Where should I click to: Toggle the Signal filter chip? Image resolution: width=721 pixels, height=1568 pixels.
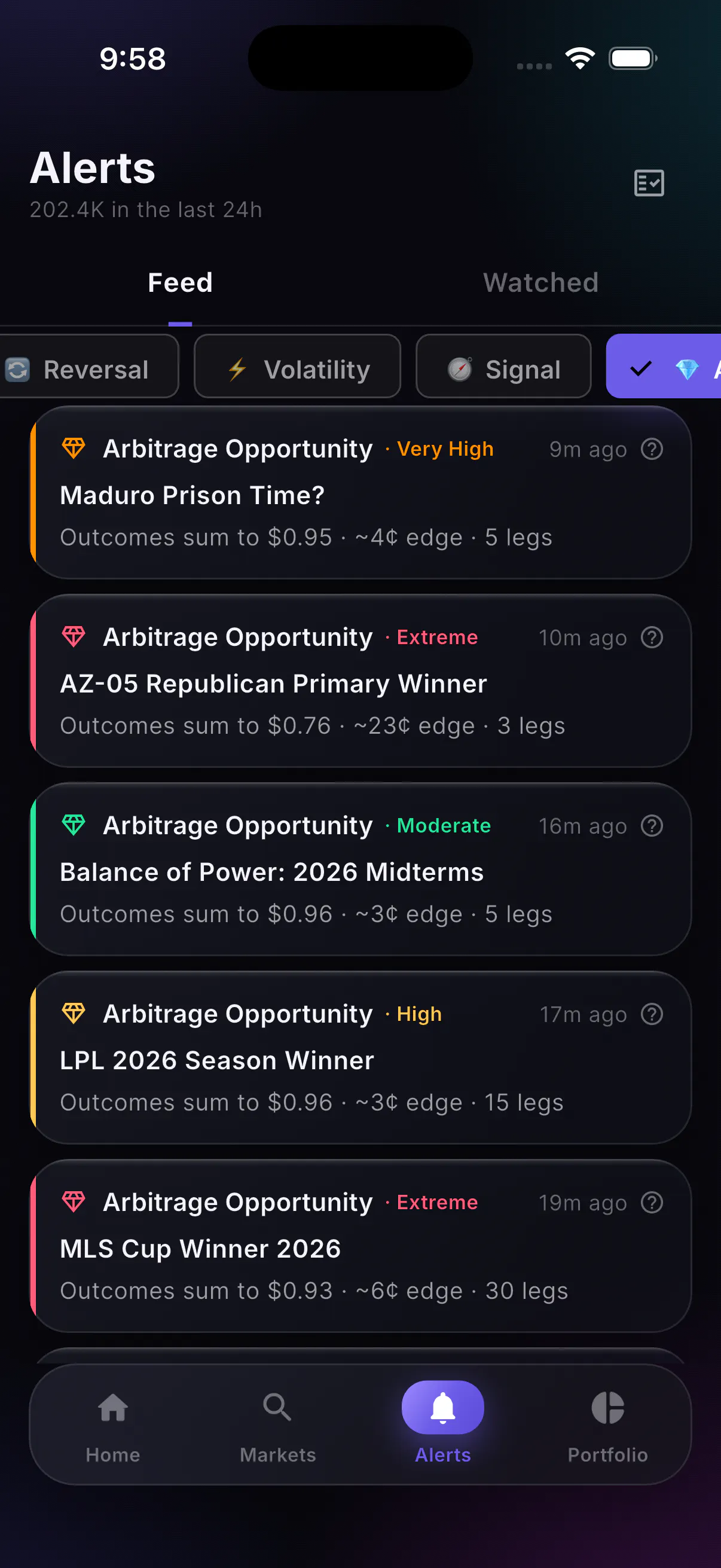(504, 369)
